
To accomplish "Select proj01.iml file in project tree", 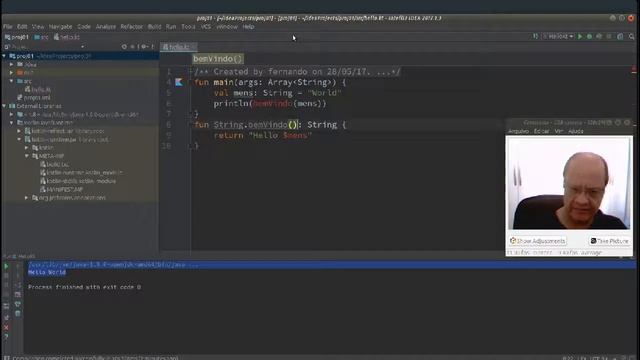I will click(x=34, y=98).
